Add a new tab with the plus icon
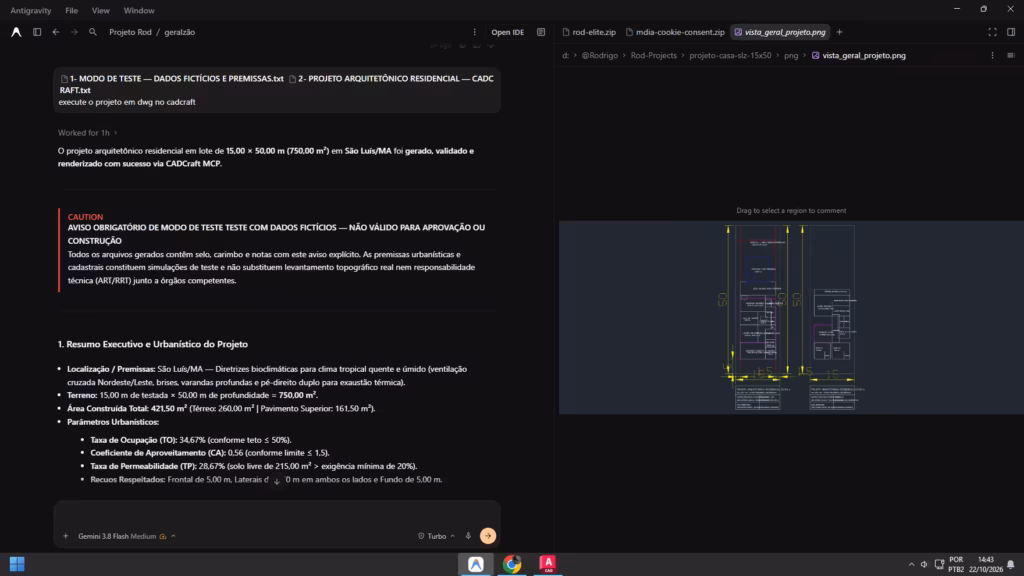This screenshot has height=576, width=1024. click(x=840, y=32)
